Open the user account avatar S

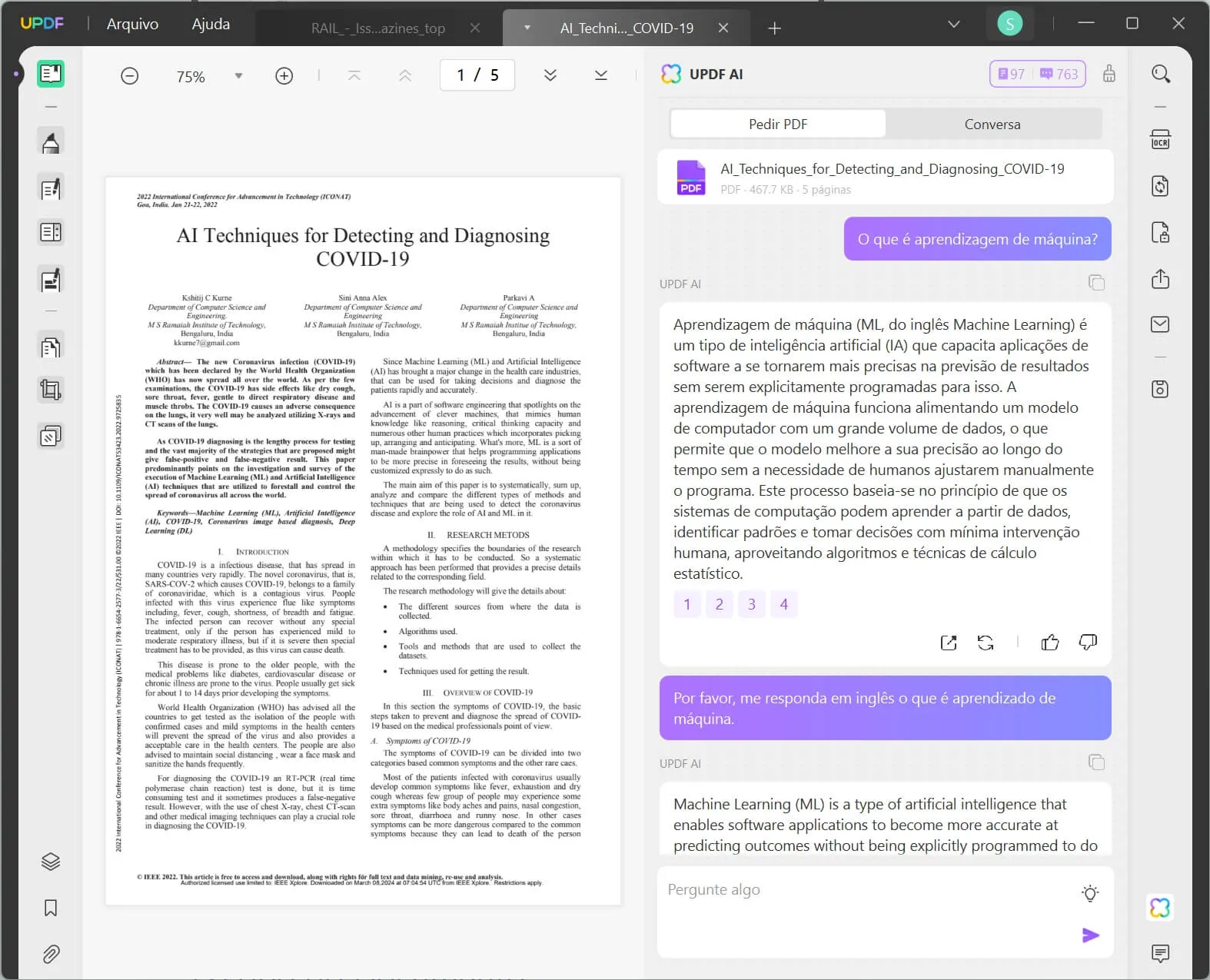(1009, 24)
